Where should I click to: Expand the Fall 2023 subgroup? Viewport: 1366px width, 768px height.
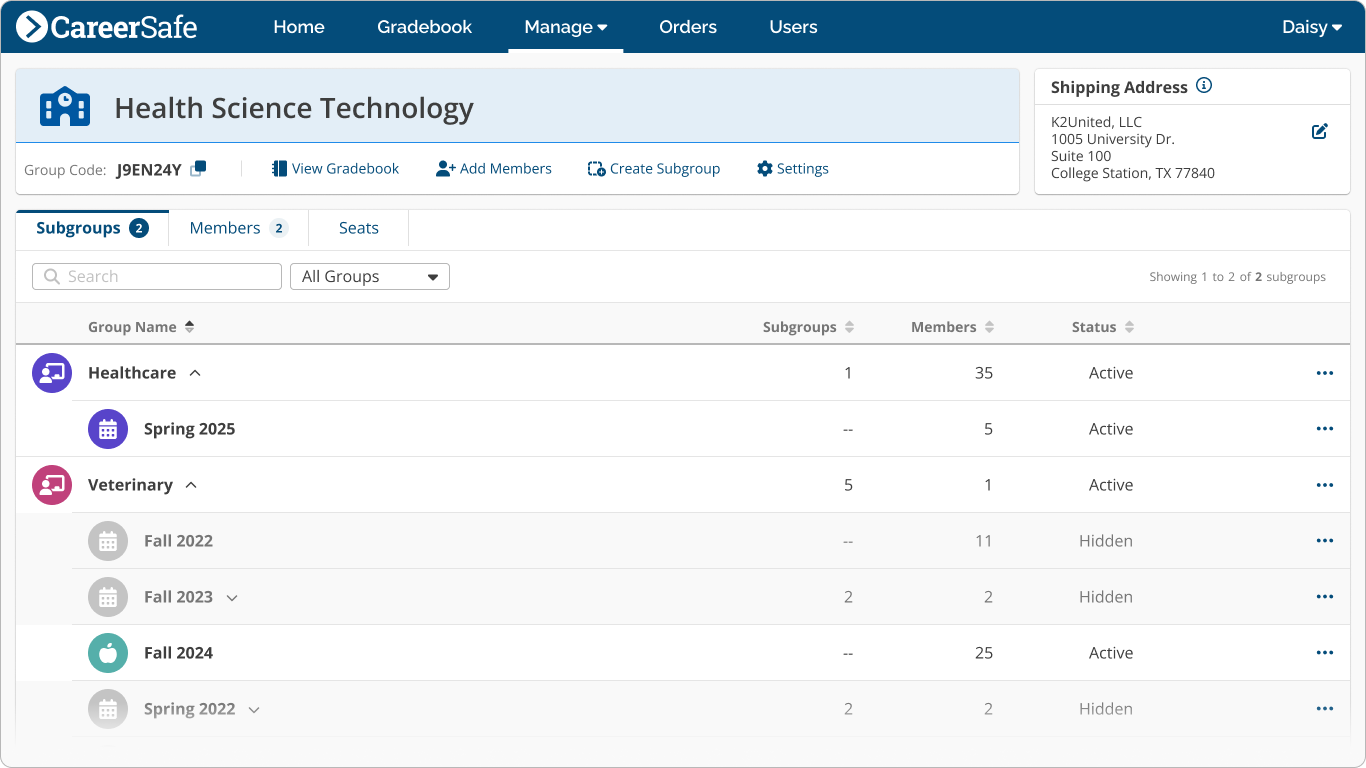232,597
